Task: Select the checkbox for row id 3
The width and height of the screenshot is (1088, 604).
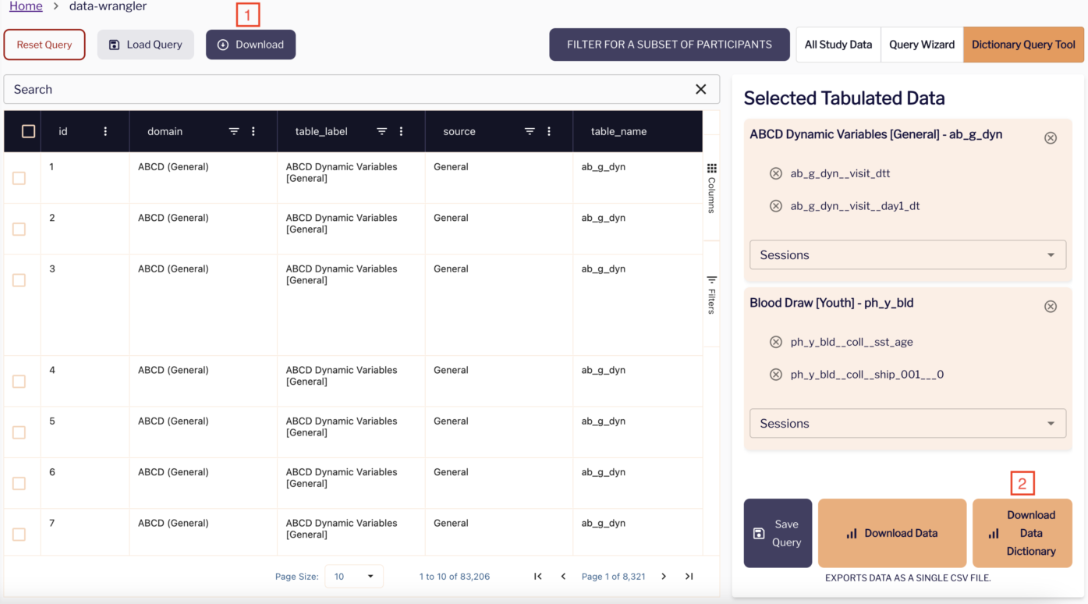Action: (19, 280)
